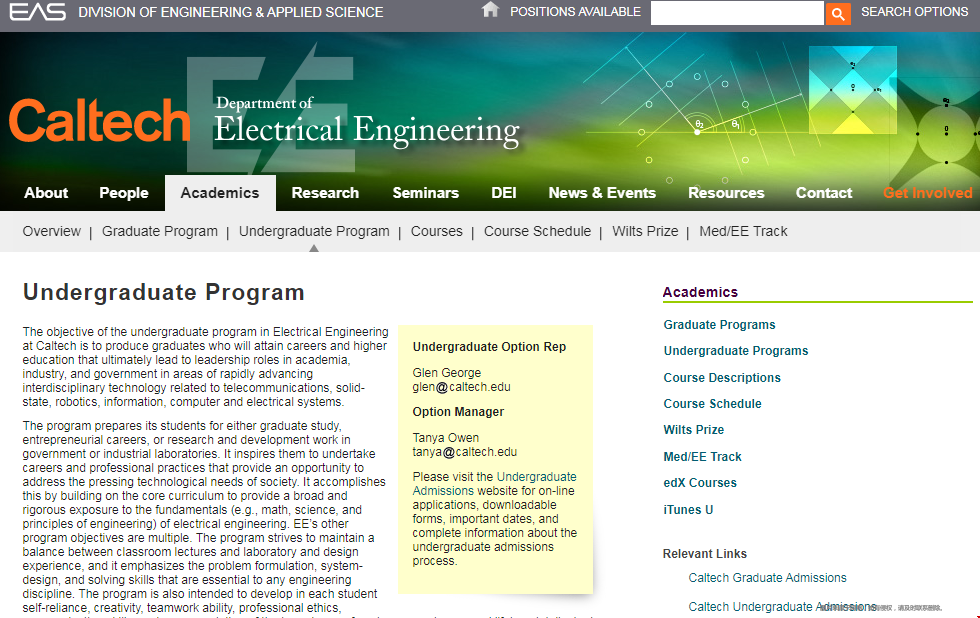Open Undergraduate Programs sidebar link
Image resolution: width=980 pixels, height=618 pixels.
[736, 351]
